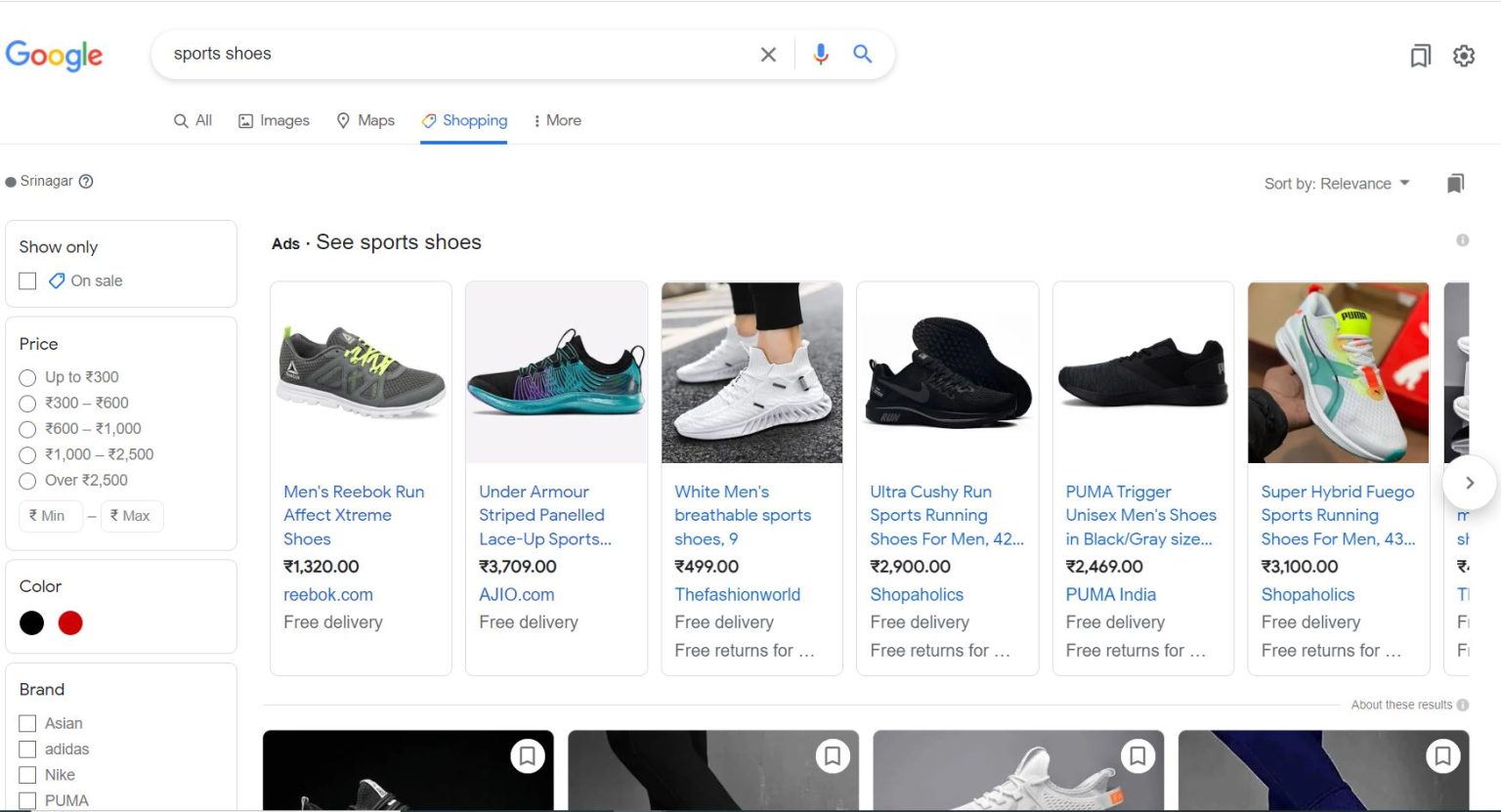The width and height of the screenshot is (1501, 812).
Task: Select ₹1,000 – ₹2,500 price range
Action: (27, 454)
